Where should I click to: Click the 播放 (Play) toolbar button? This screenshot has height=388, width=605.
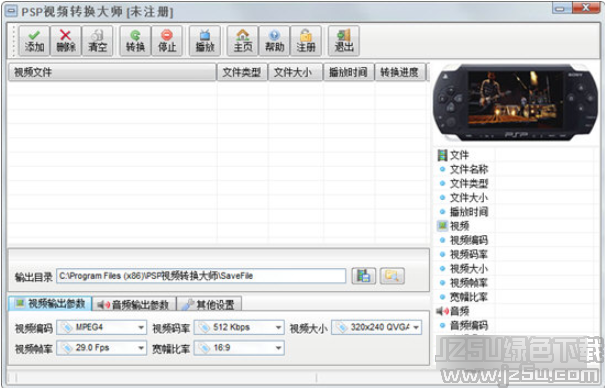[x=205, y=41]
